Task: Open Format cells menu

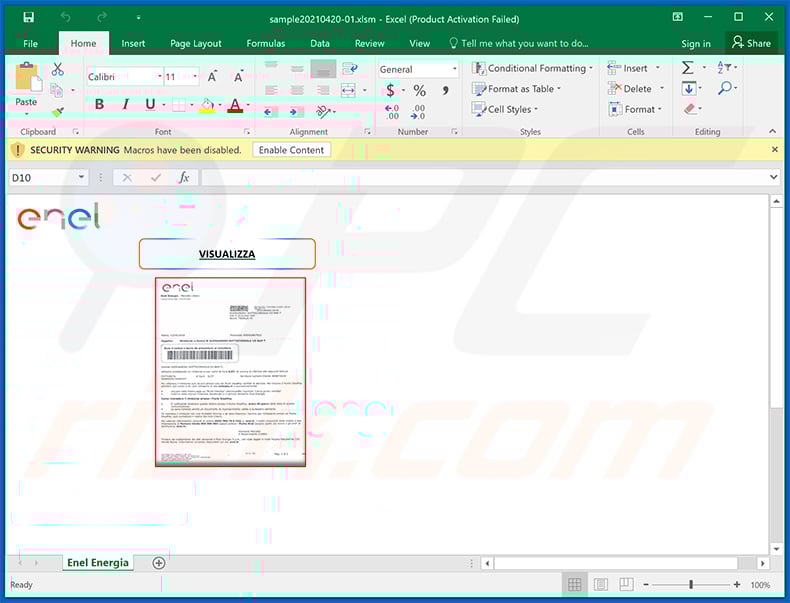Action: (x=635, y=109)
